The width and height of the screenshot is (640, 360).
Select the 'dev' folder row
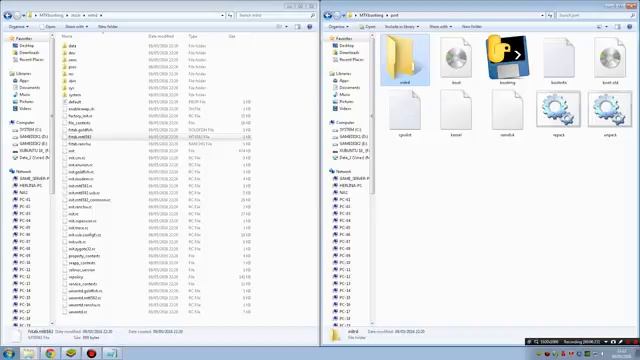(156, 53)
